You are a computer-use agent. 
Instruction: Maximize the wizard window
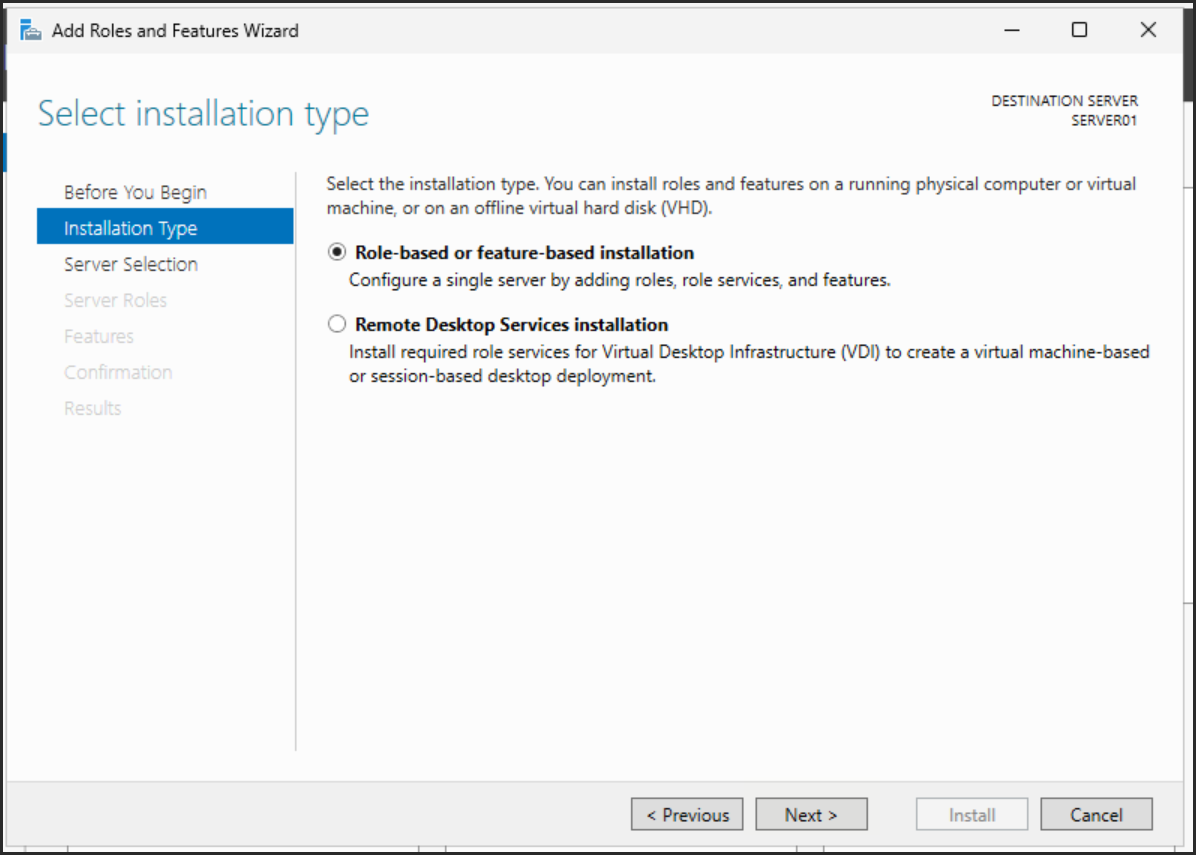(x=1079, y=30)
